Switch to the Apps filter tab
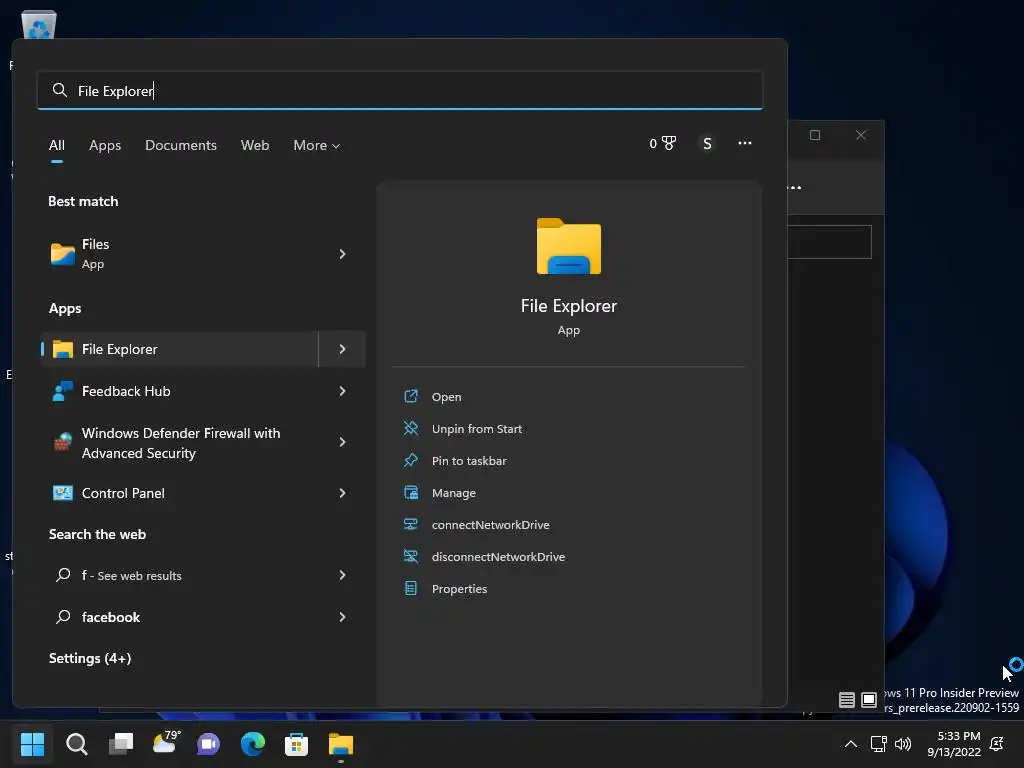The width and height of the screenshot is (1024, 768). [x=105, y=146]
